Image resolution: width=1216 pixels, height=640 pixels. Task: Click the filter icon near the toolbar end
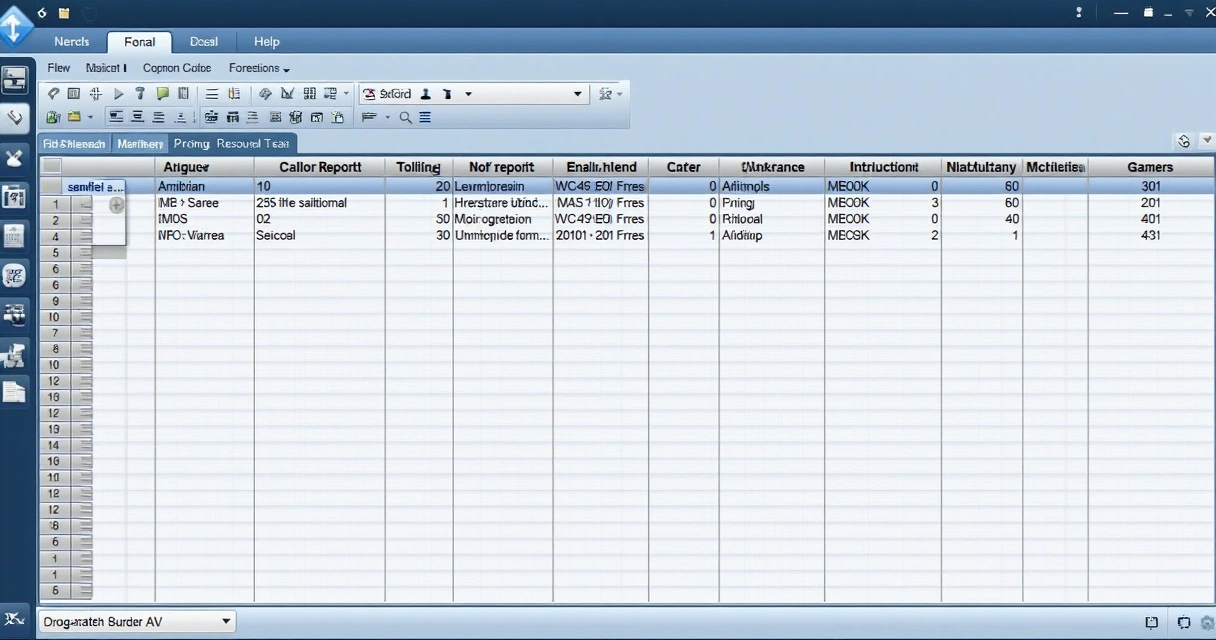click(606, 92)
